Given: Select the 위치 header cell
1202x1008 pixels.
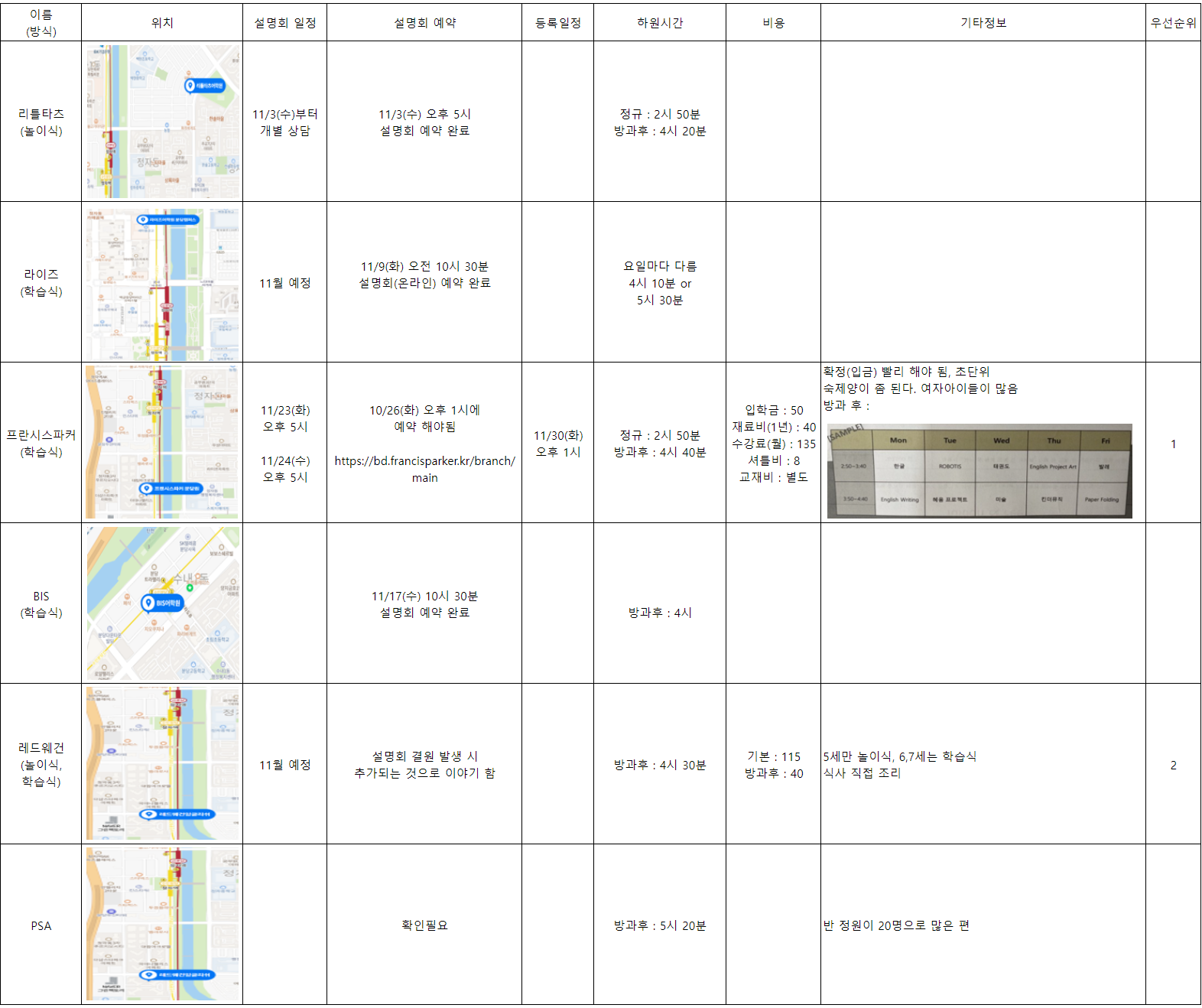Looking at the screenshot, I should coord(162,22).
